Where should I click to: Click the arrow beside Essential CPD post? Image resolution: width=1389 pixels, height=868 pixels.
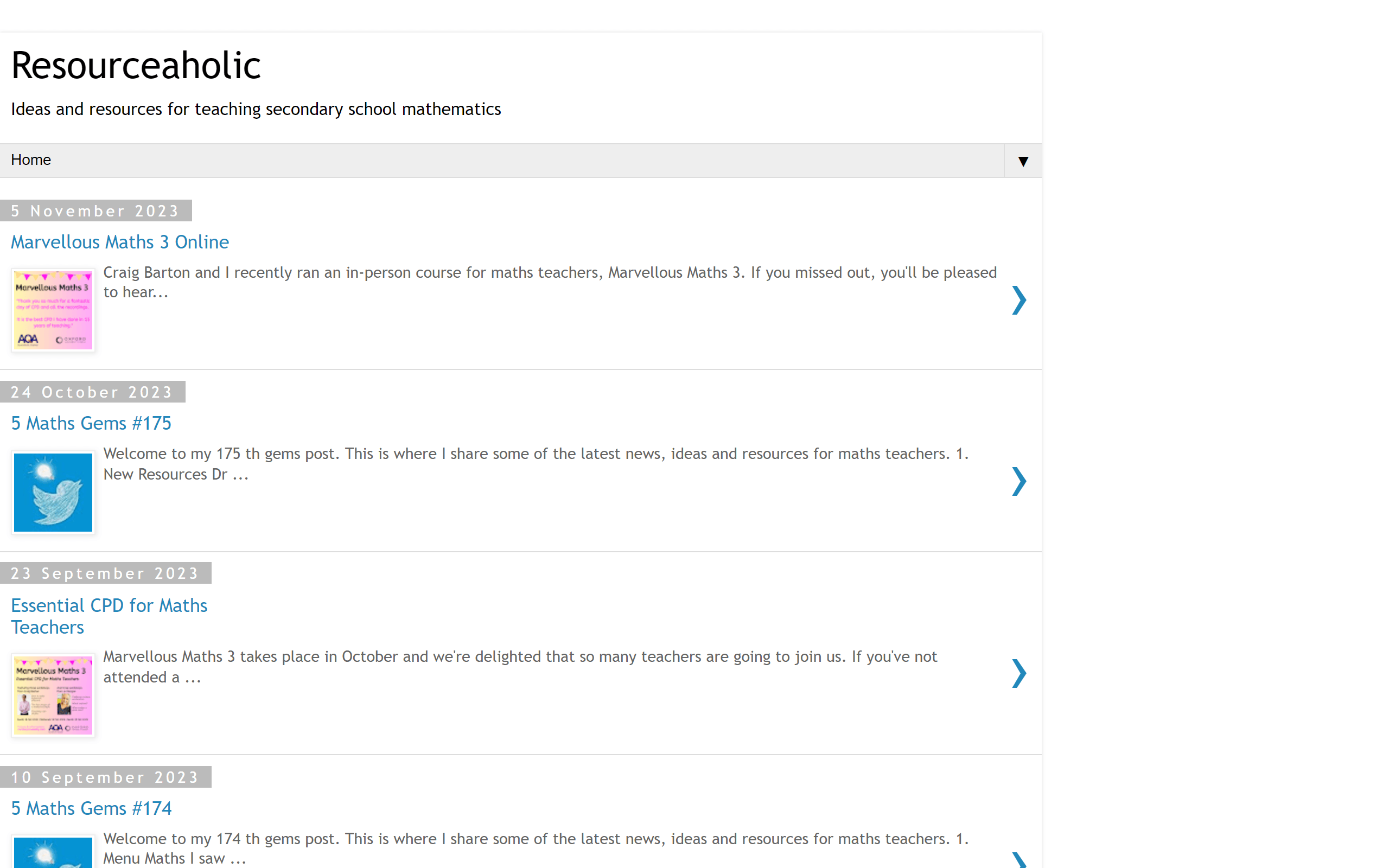pos(1018,673)
